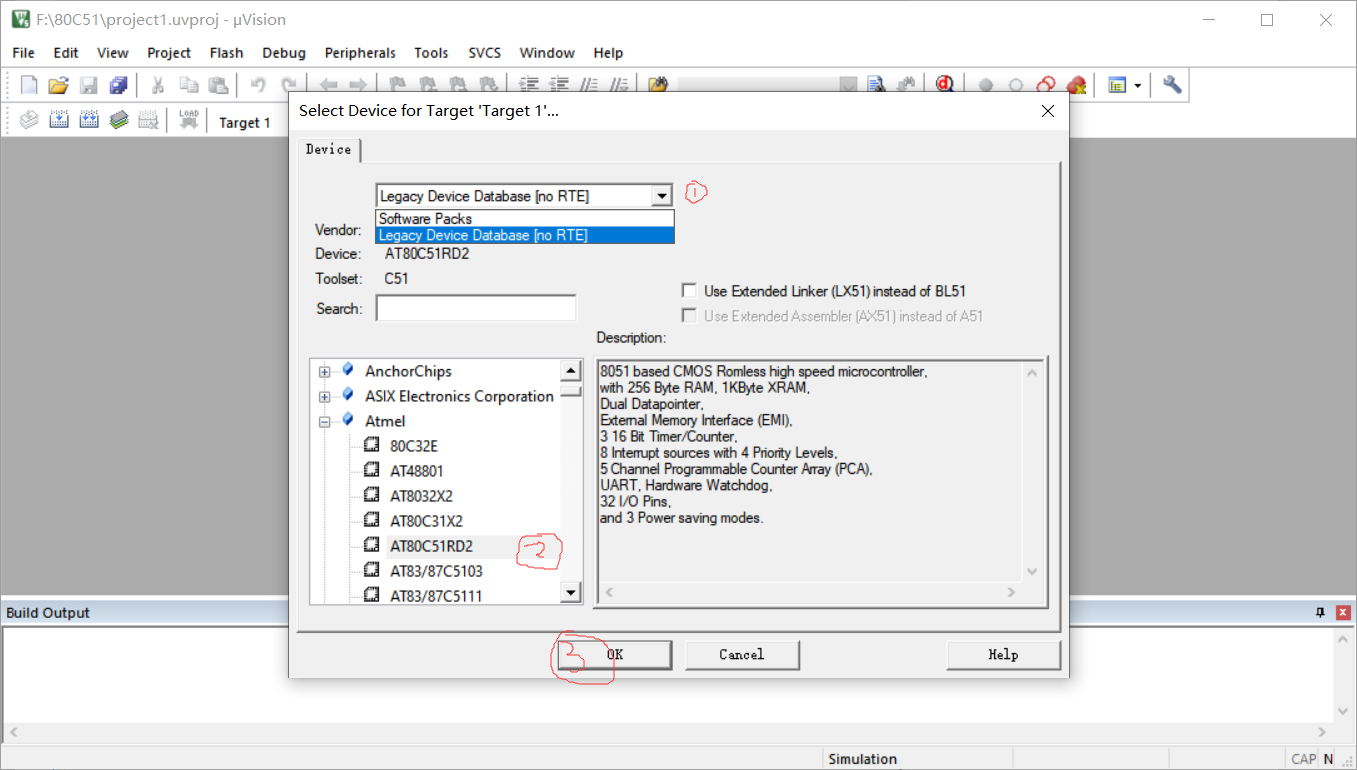The width and height of the screenshot is (1357, 770).
Task: Enable Use Extended Linker (LX51) checkbox
Action: 689,291
